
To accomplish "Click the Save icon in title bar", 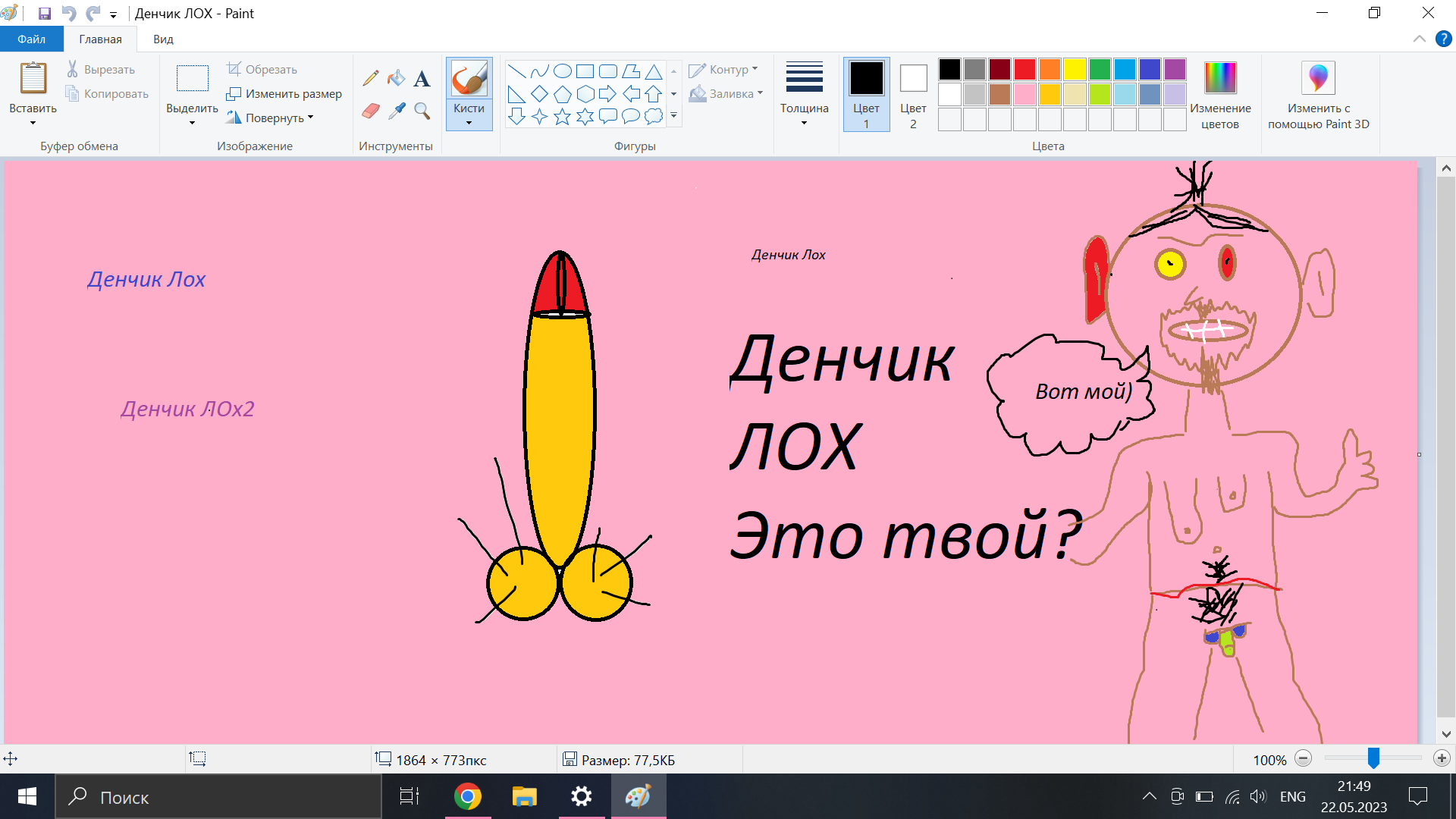I will pyautogui.click(x=44, y=14).
